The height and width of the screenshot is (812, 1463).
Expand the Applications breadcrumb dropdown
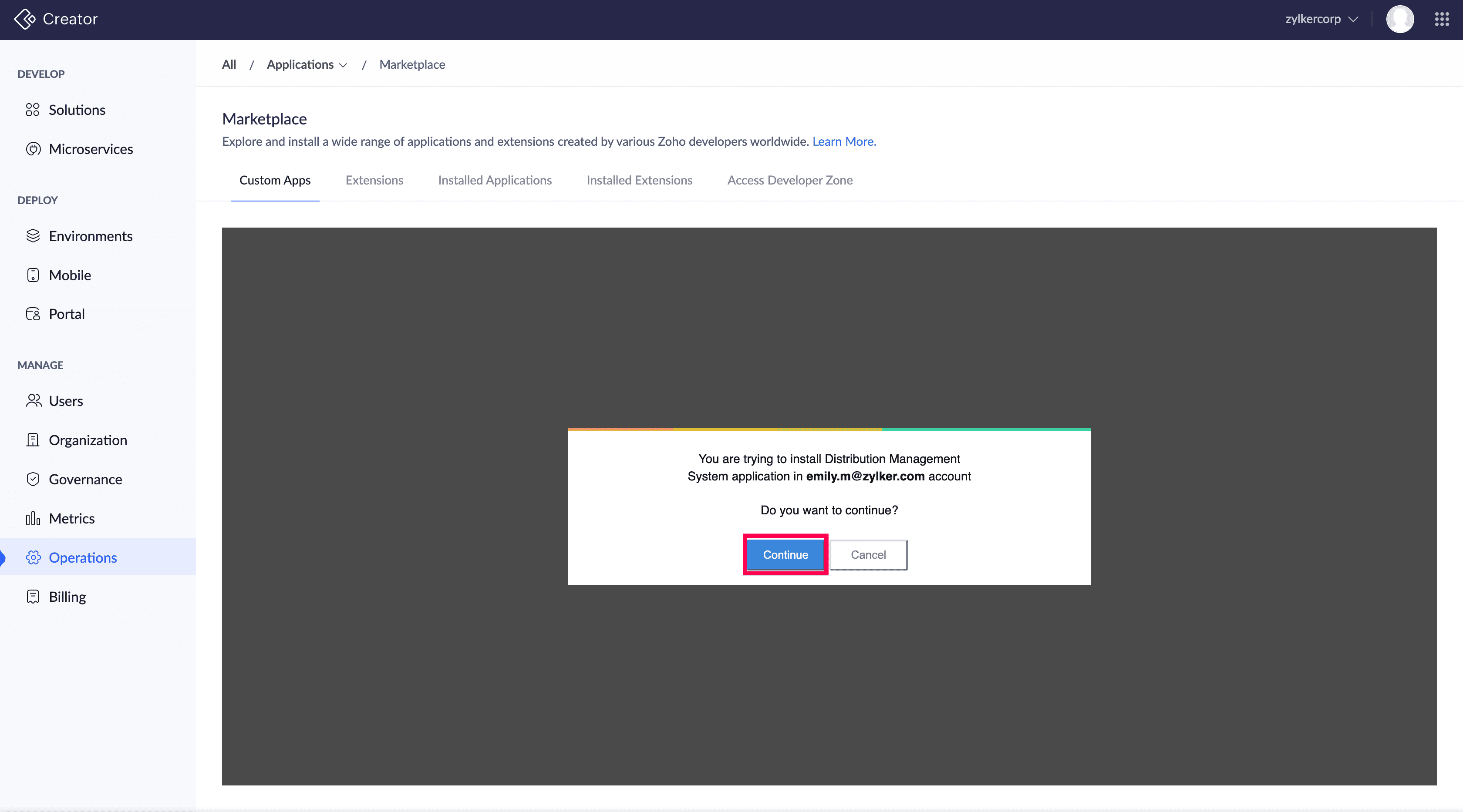(x=307, y=65)
